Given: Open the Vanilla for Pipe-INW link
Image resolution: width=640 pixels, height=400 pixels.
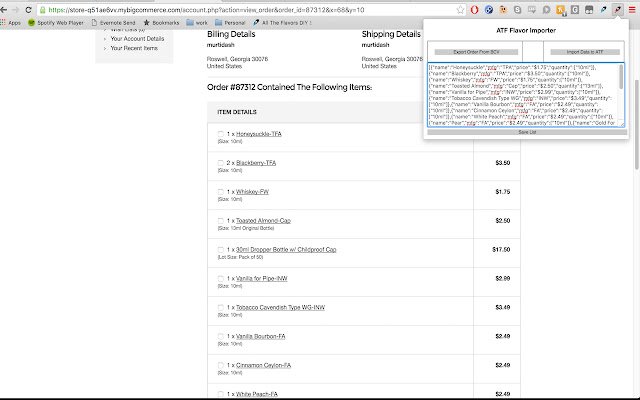Looking at the screenshot, I should point(262,279).
